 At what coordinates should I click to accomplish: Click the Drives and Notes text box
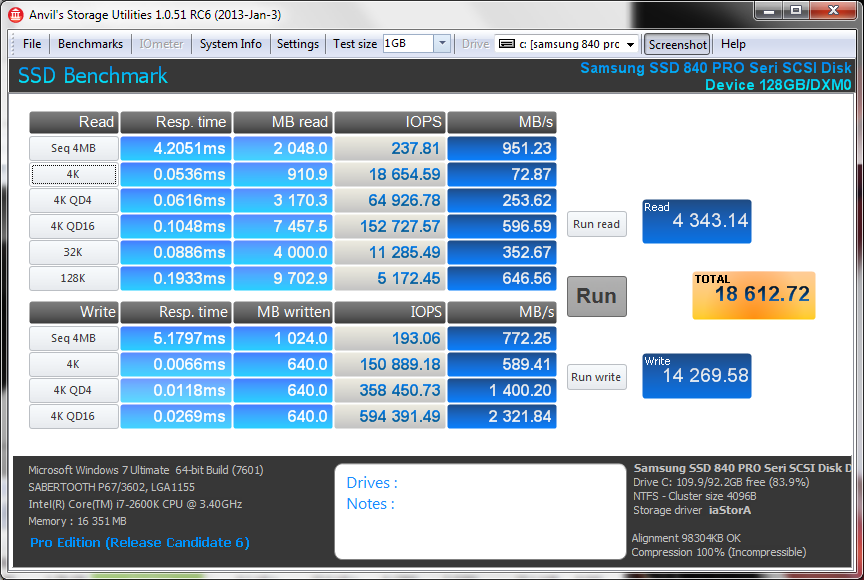point(479,511)
